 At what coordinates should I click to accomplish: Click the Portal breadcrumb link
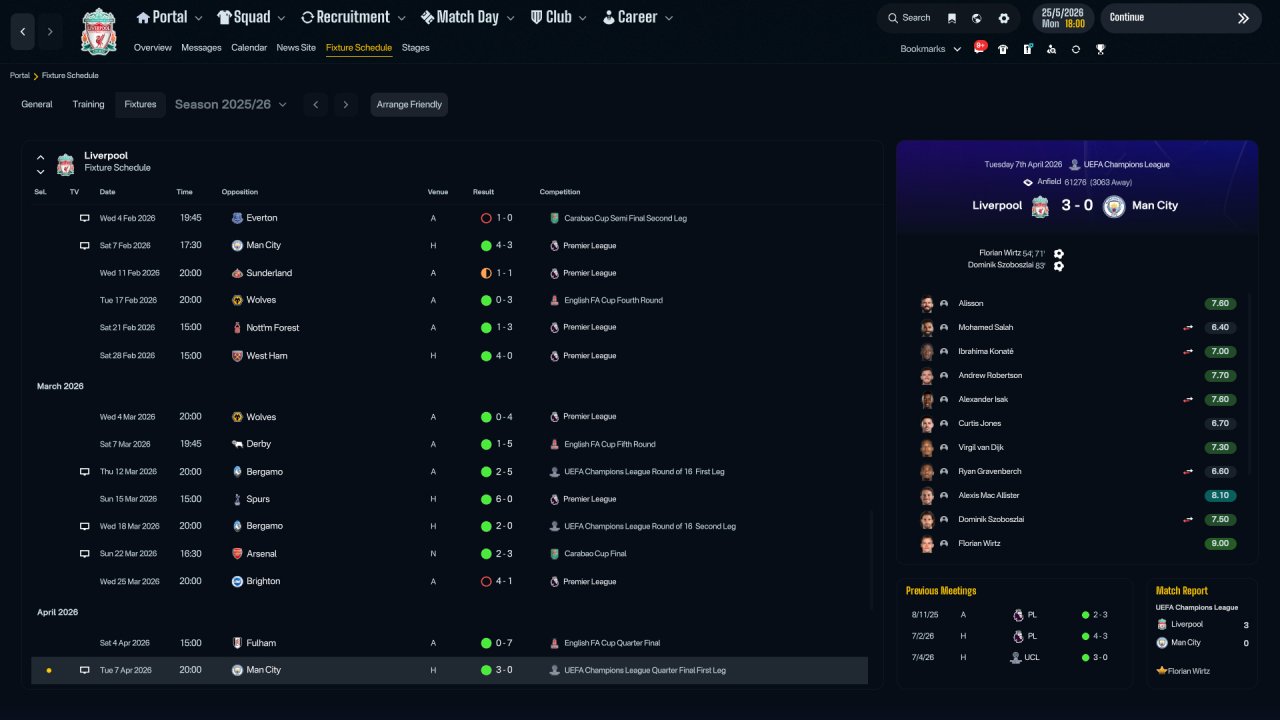[x=20, y=76]
